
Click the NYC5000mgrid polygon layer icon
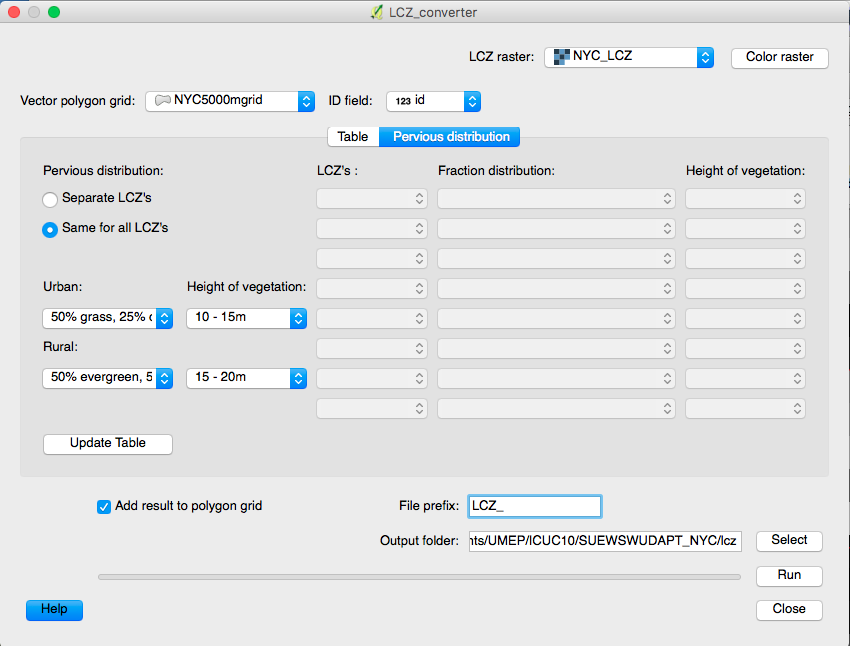pos(163,100)
